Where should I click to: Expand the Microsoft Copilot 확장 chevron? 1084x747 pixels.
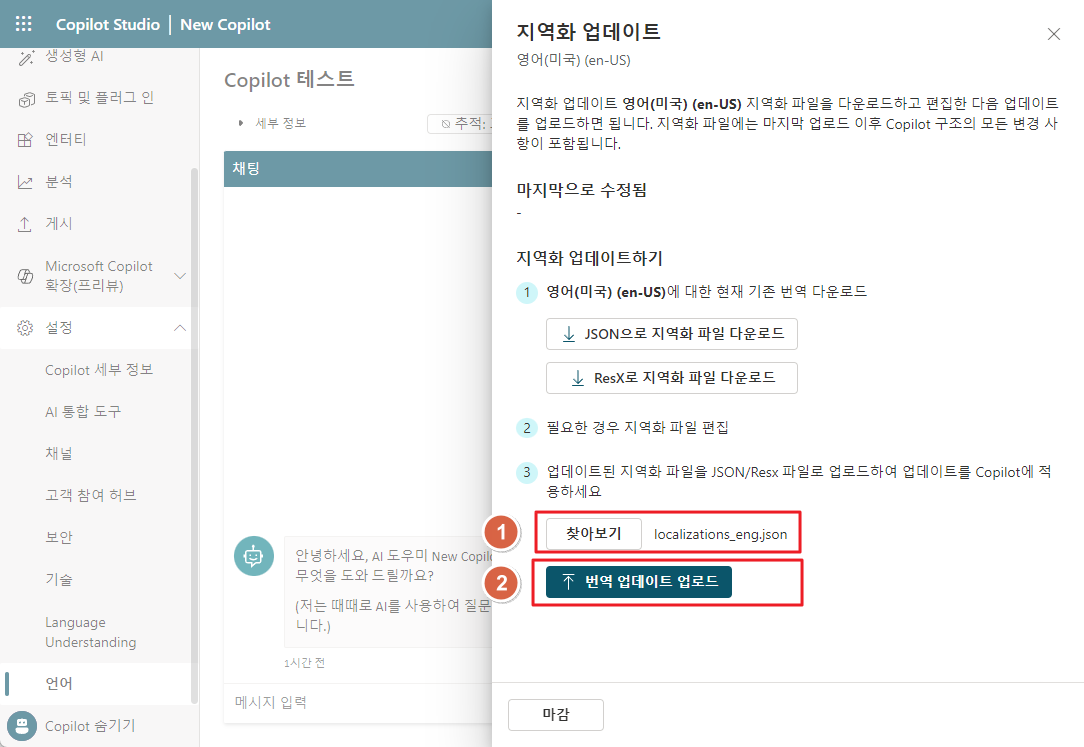pyautogui.click(x=180, y=276)
